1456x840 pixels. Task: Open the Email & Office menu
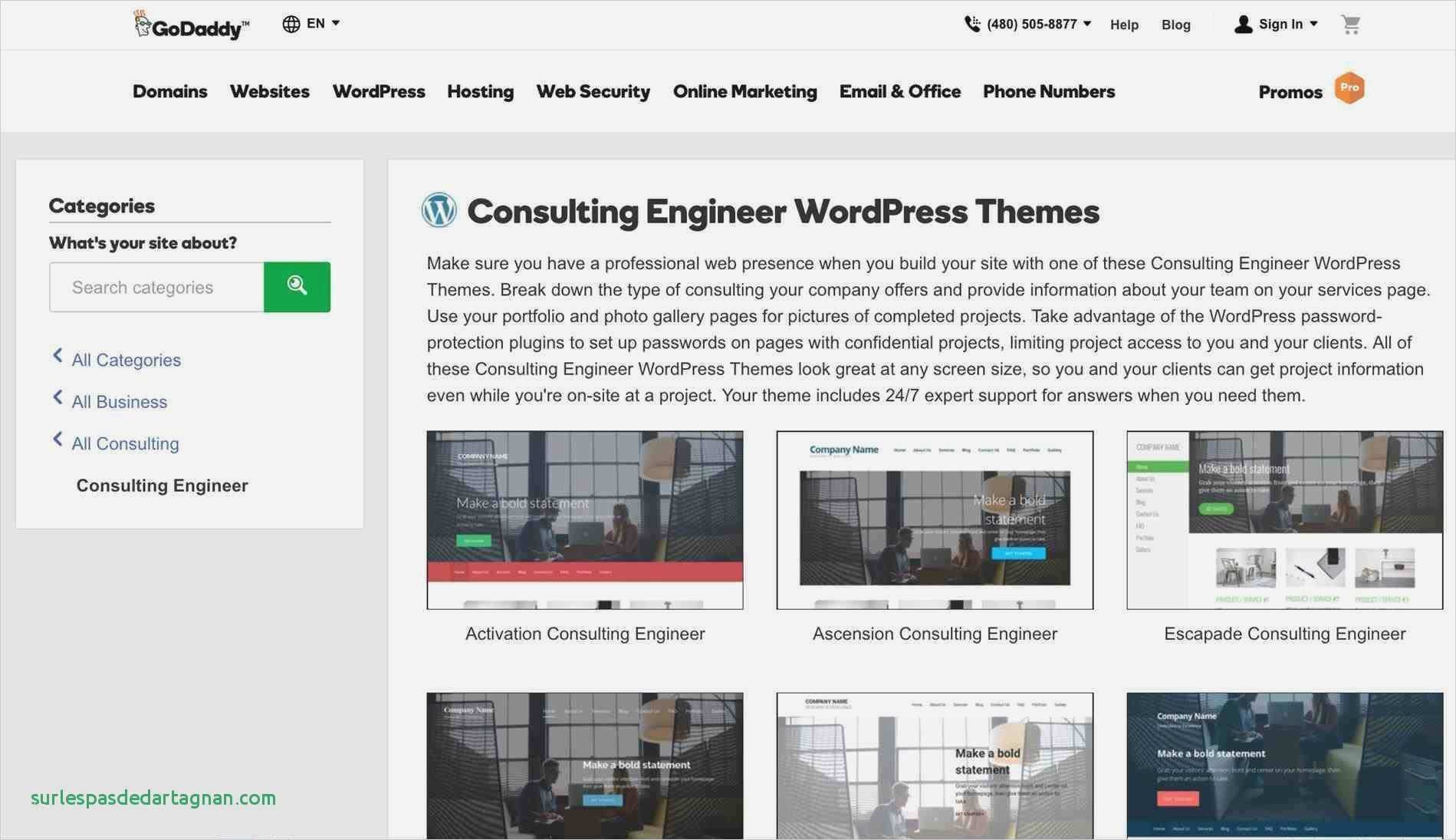pos(900,91)
